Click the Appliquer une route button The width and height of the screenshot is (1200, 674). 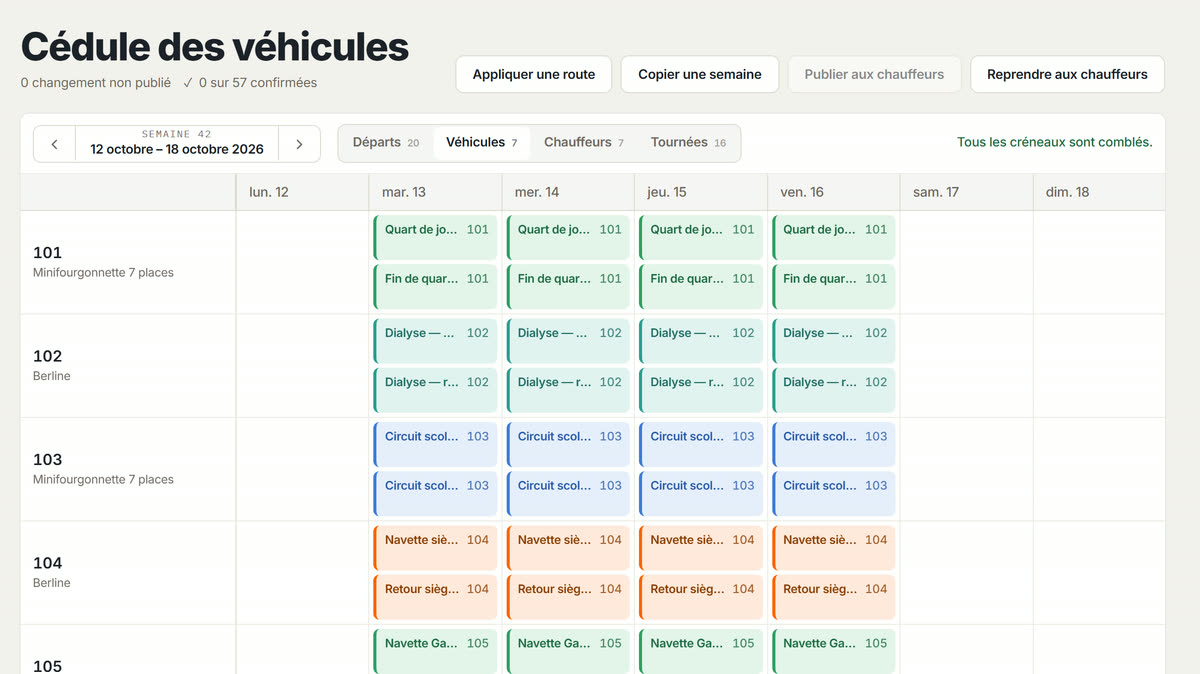pyautogui.click(x=534, y=74)
